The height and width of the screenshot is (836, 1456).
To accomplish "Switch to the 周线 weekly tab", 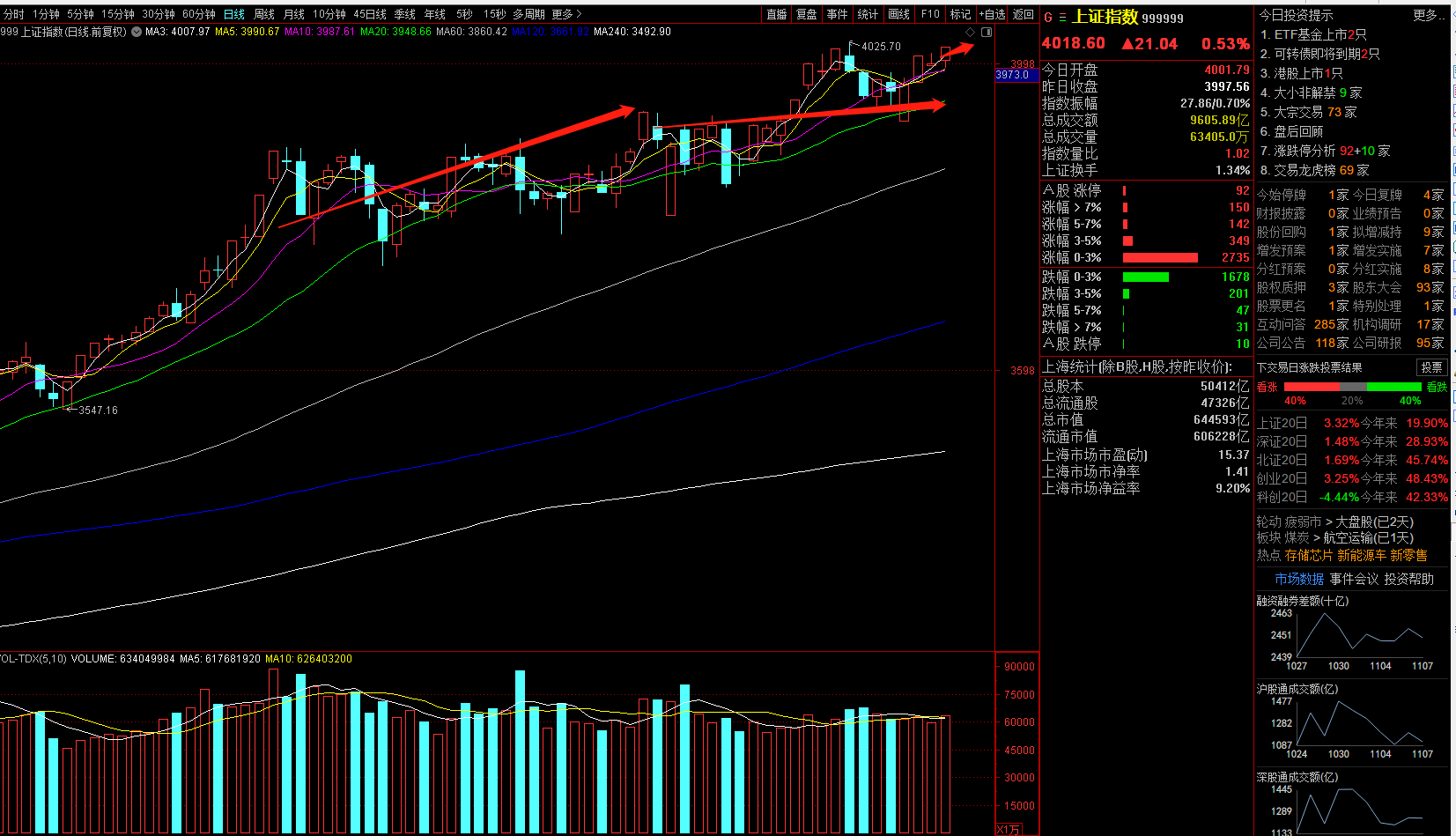I will click(264, 14).
